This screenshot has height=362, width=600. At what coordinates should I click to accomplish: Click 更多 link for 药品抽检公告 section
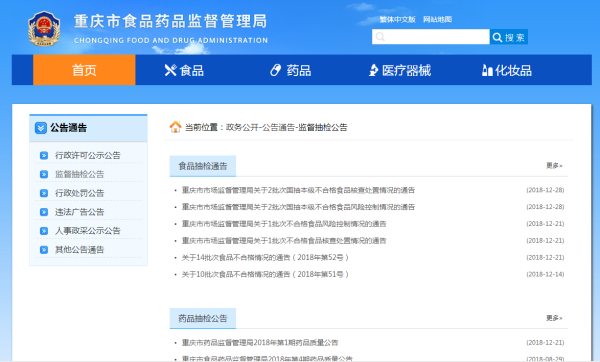pyautogui.click(x=554, y=318)
